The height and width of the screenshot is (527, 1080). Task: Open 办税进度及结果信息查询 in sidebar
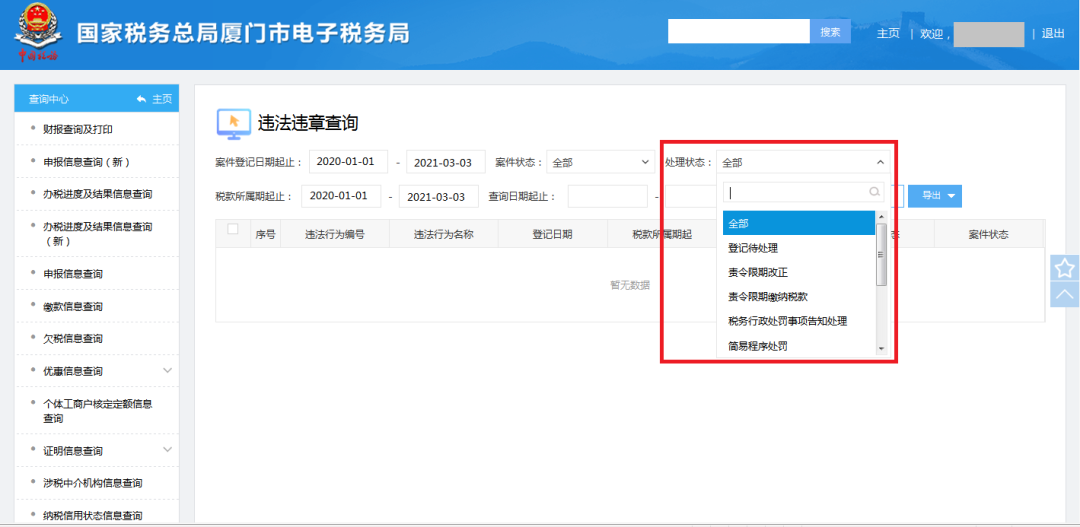[x=96, y=194]
